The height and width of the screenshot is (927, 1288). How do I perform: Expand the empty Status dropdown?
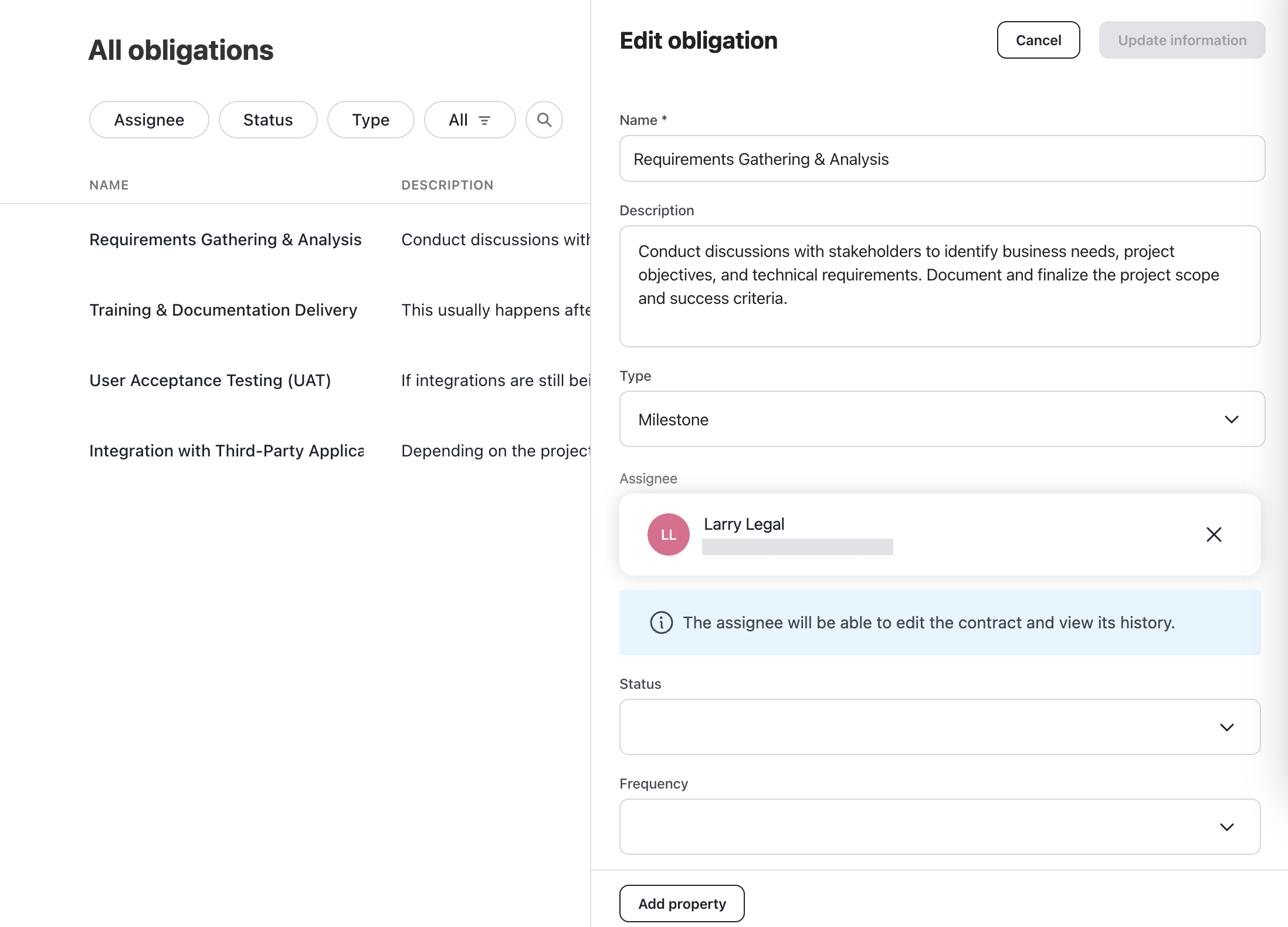point(939,727)
